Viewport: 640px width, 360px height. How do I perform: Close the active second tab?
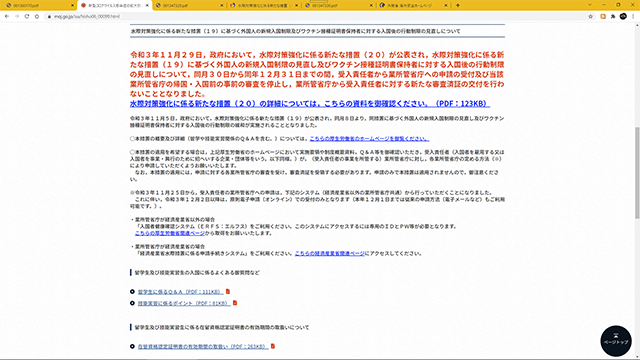pos(147,5)
